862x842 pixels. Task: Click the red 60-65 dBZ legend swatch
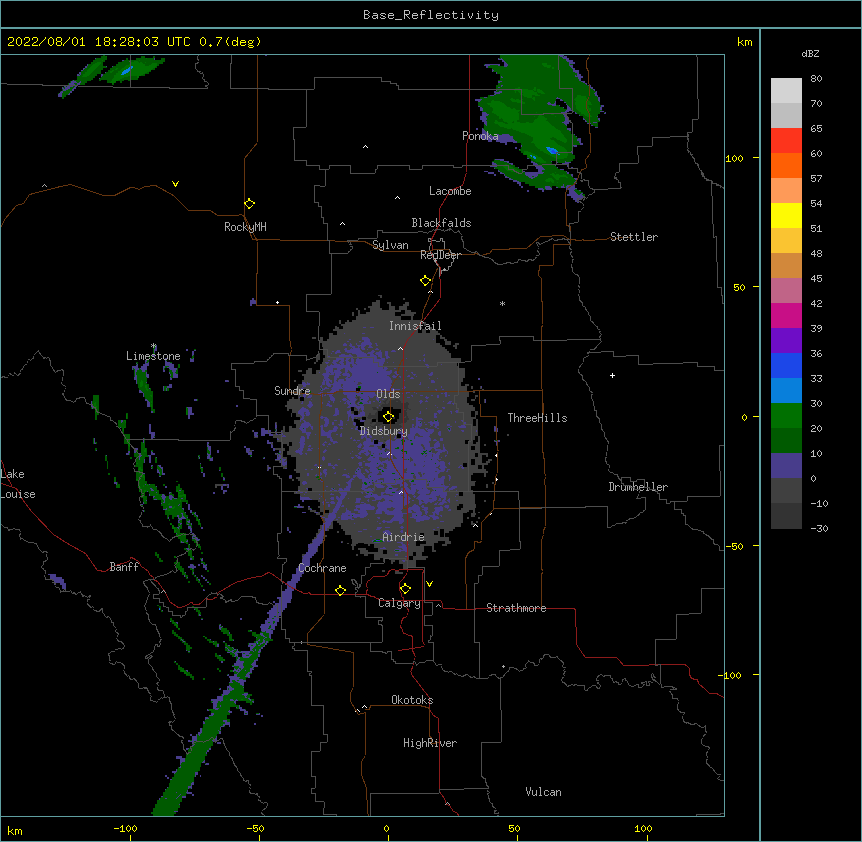click(x=786, y=141)
